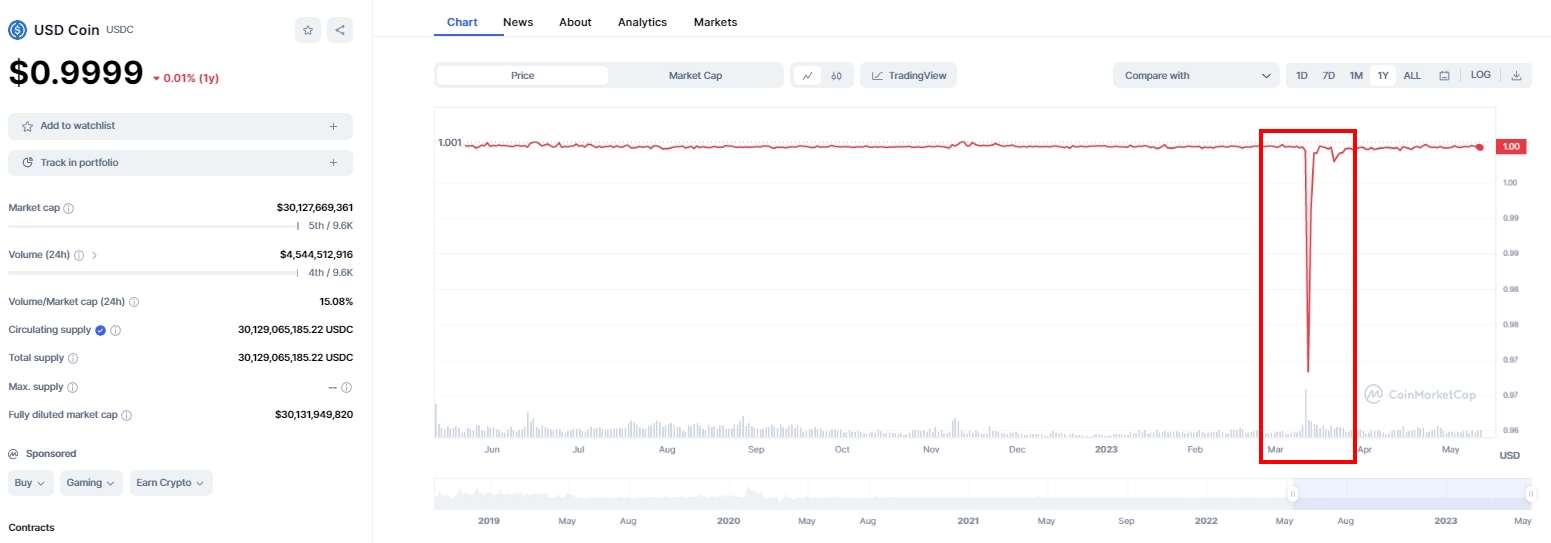Click info icon beside Max. supply label
Viewport: 1551px width, 543px height.
(72, 387)
